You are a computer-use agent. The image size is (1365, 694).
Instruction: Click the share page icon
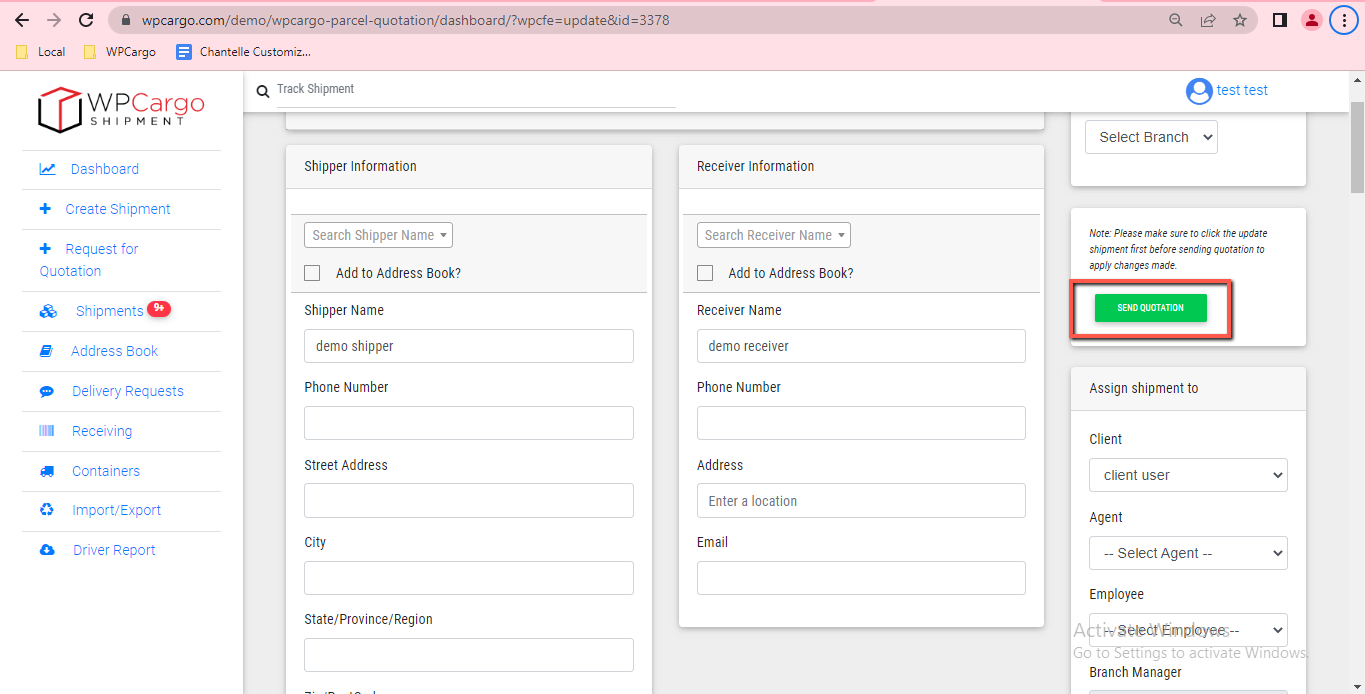1208,20
